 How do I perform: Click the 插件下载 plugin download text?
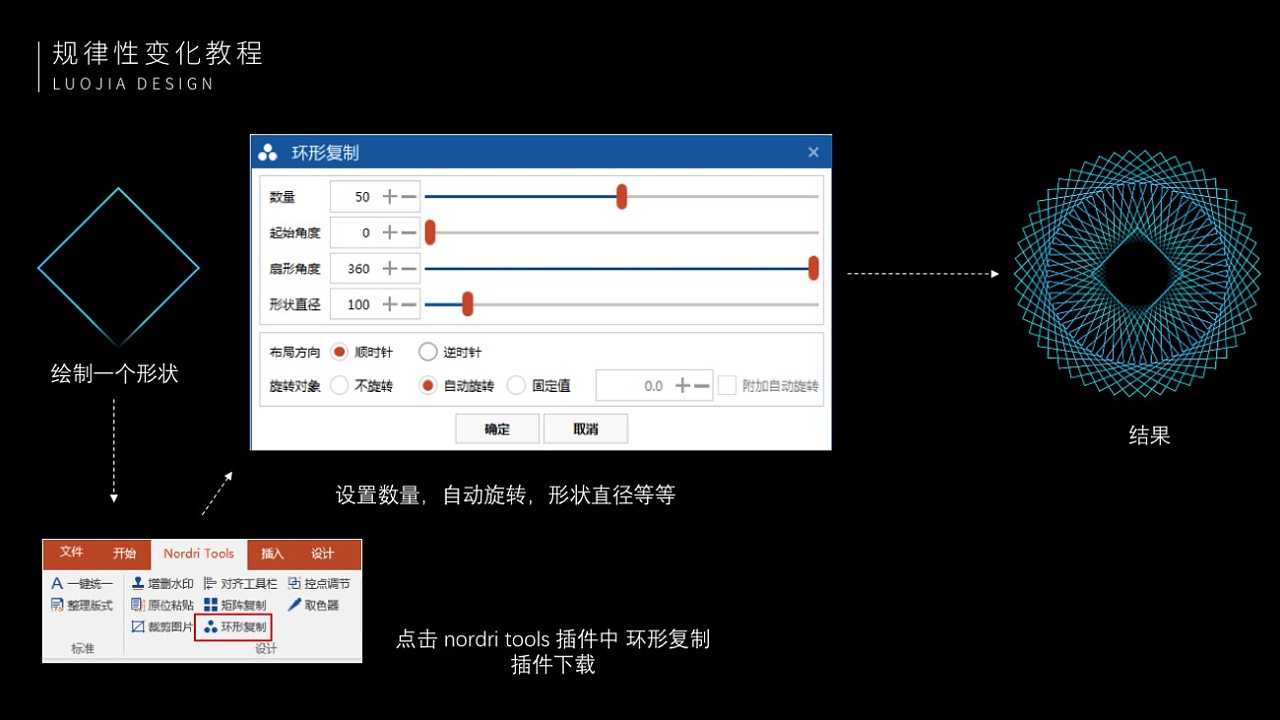(553, 665)
